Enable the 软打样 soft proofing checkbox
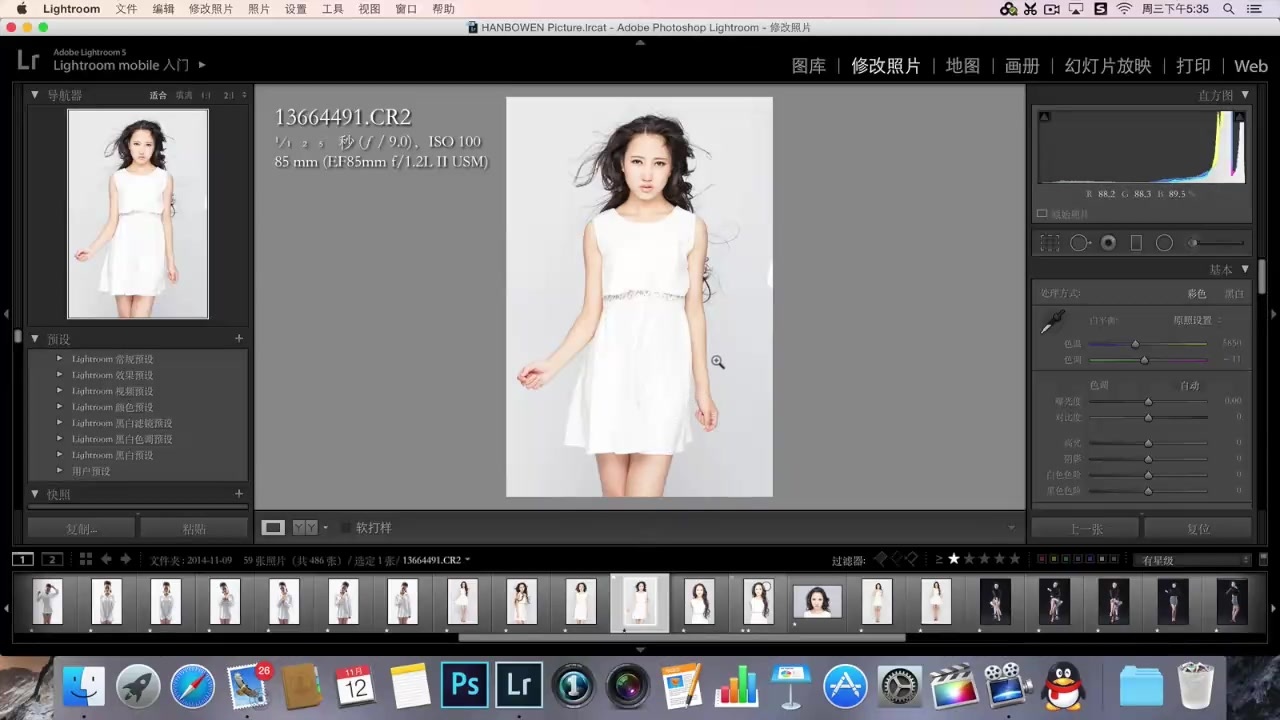Image resolution: width=1280 pixels, height=720 pixels. pyautogui.click(x=346, y=527)
